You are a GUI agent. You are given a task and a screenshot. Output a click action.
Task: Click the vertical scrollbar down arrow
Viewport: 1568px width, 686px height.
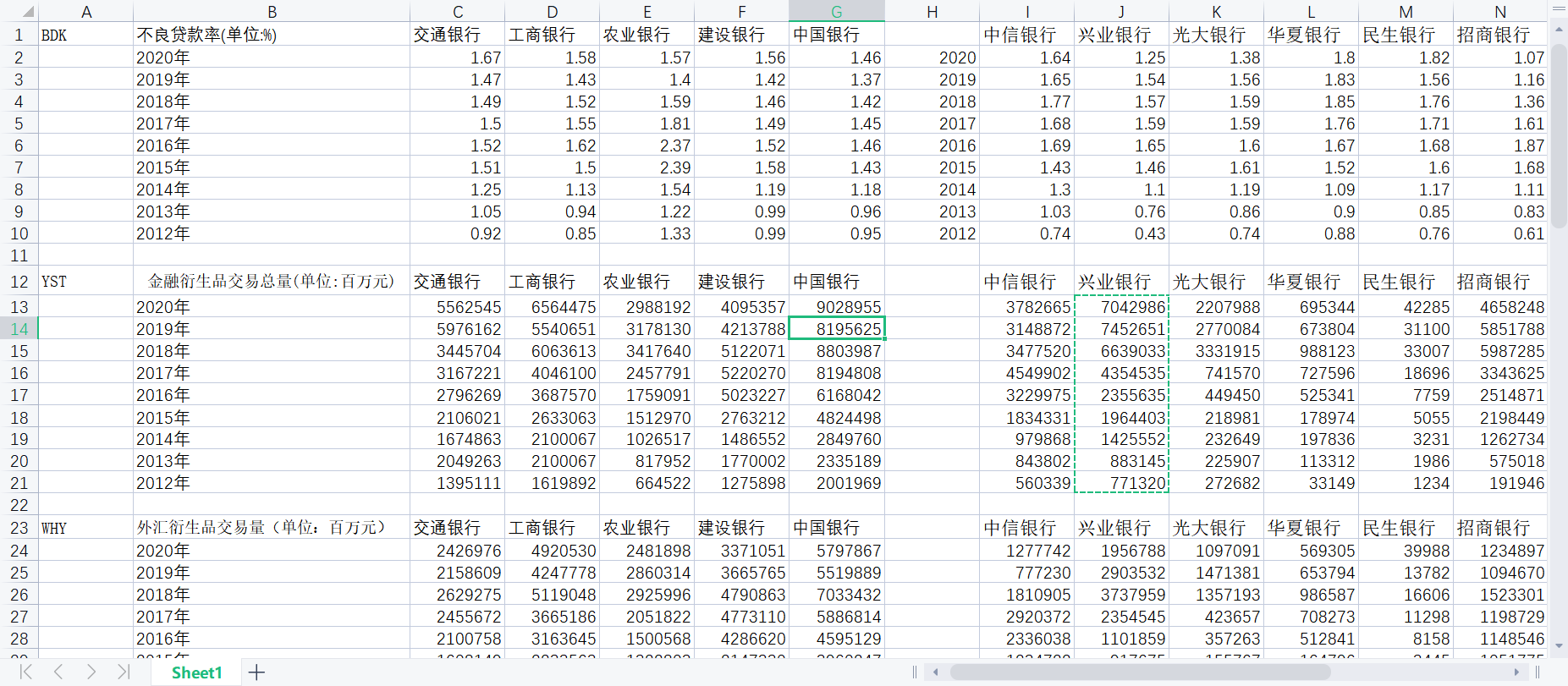[1559, 647]
